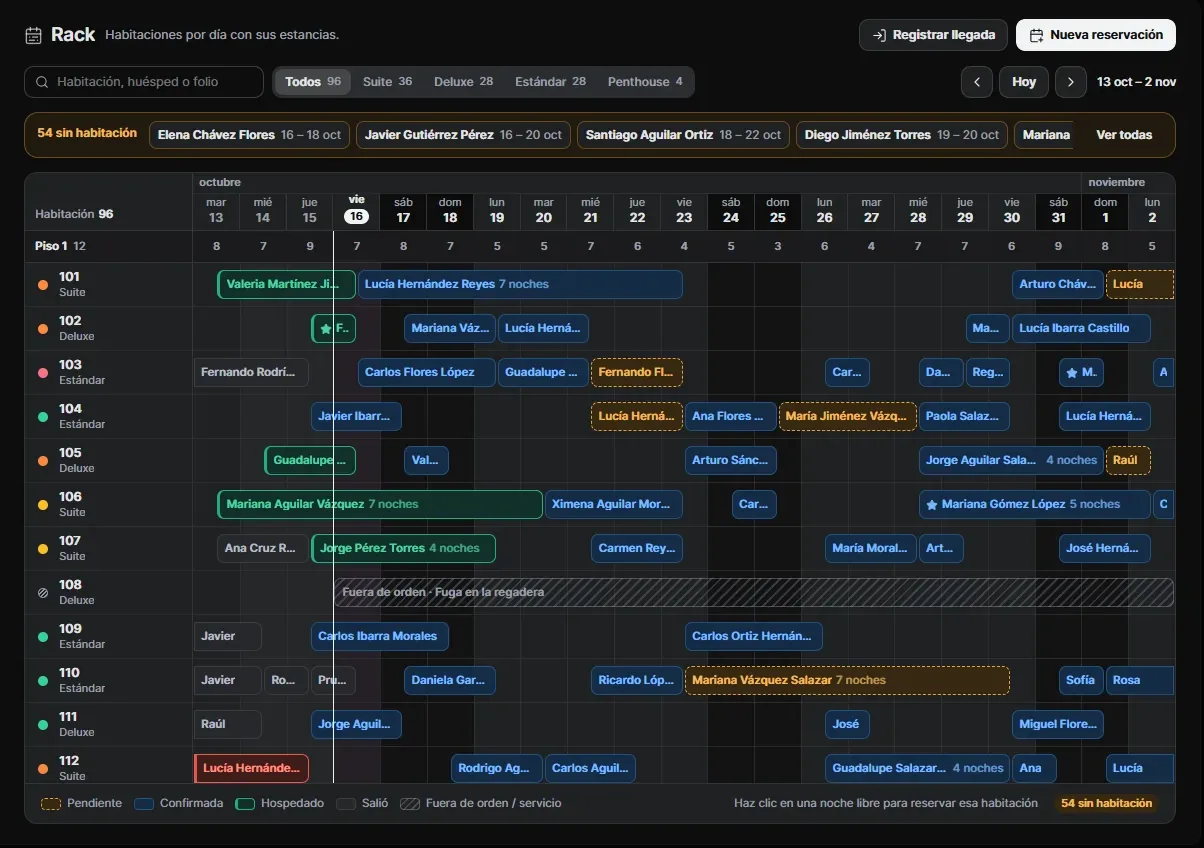The height and width of the screenshot is (848, 1204).
Task: Select Carlos Flores López booking in room 103
Action: click(427, 373)
